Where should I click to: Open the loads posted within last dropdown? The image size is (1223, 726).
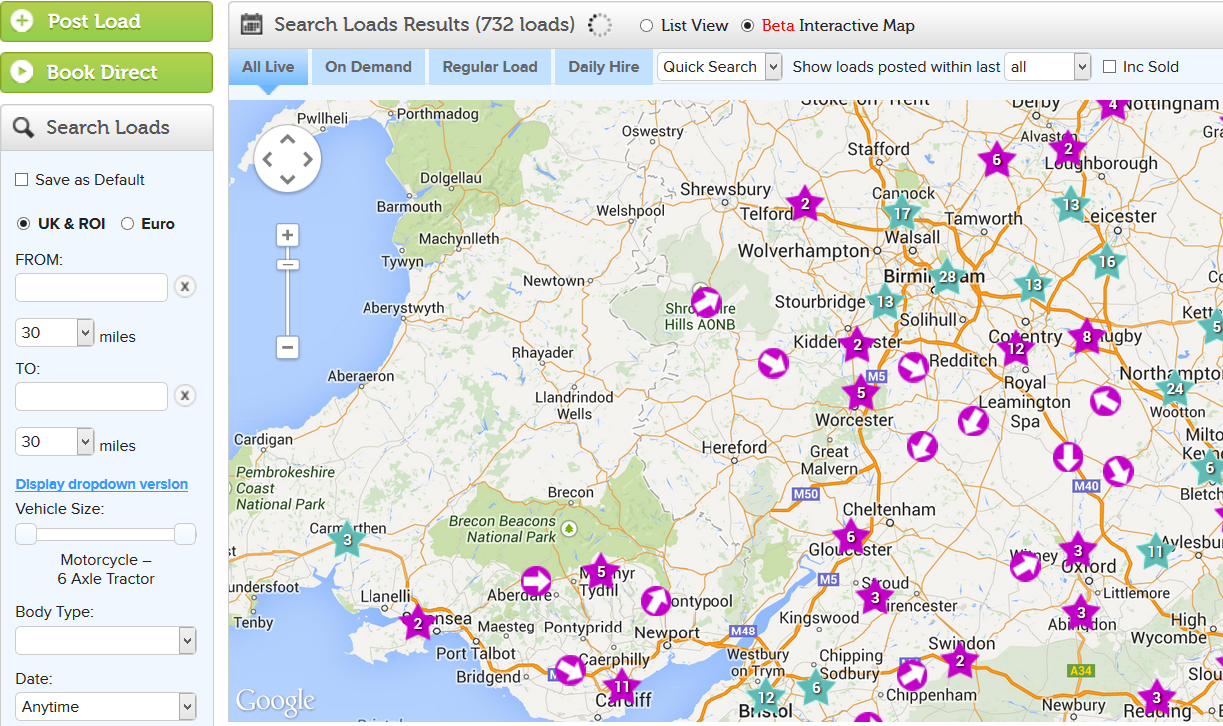[x=1047, y=67]
